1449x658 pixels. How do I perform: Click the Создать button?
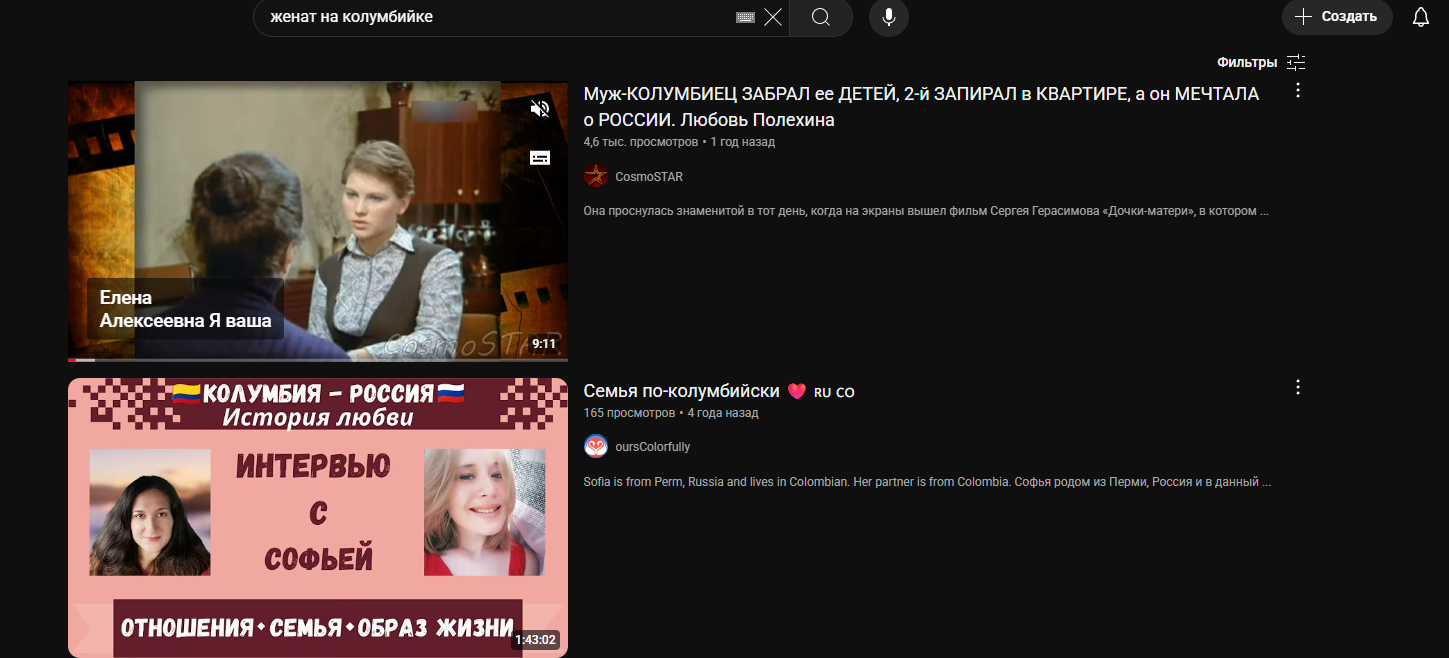[1337, 17]
